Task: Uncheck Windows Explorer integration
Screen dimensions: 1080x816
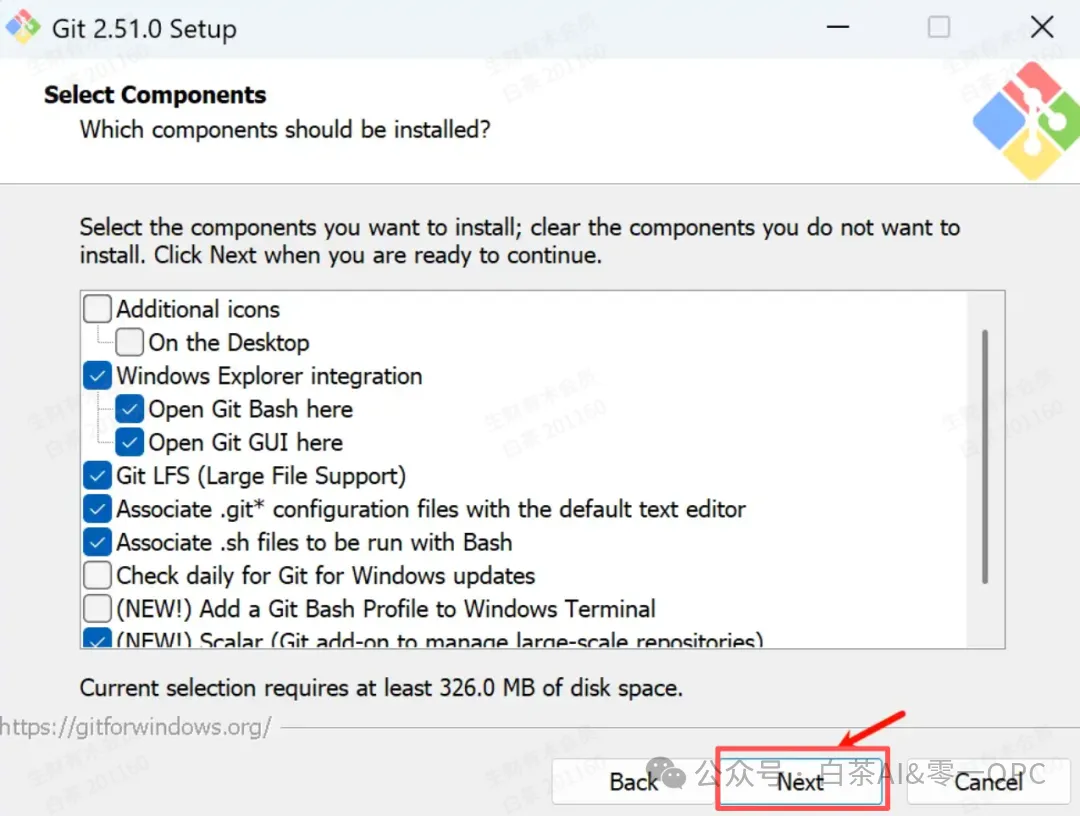Action: click(x=97, y=375)
